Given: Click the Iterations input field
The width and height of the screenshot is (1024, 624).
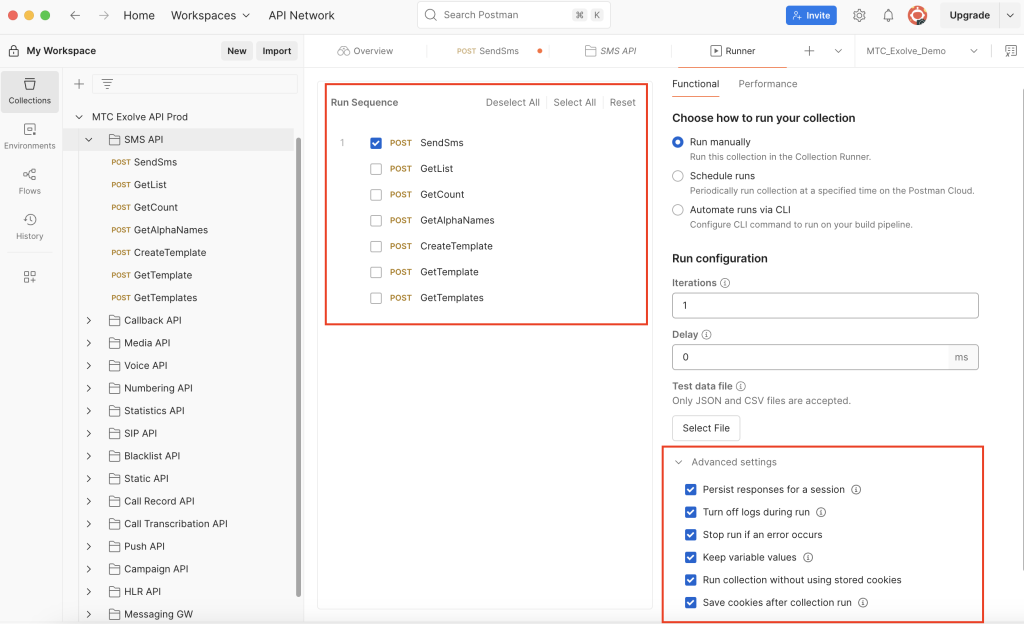Looking at the screenshot, I should (825, 305).
